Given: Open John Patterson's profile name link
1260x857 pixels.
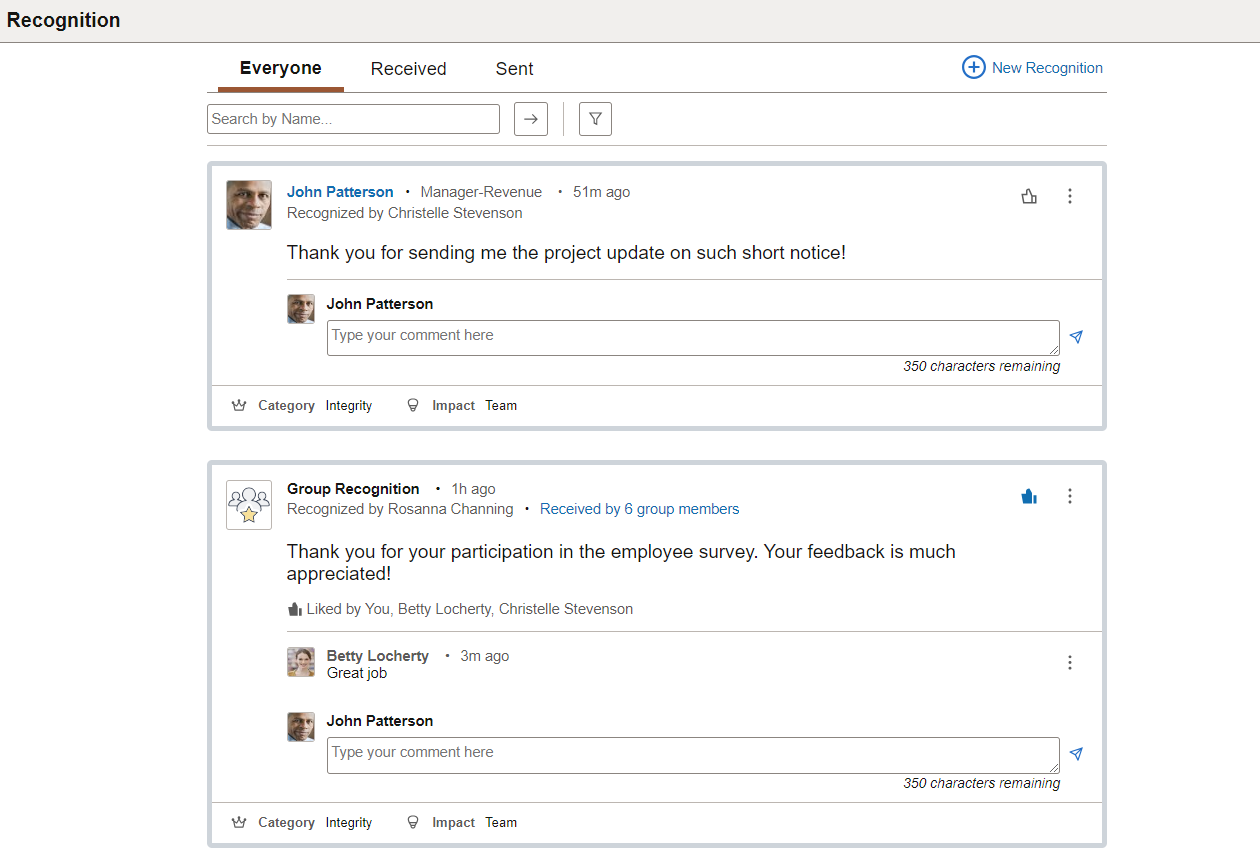Looking at the screenshot, I should pos(340,192).
